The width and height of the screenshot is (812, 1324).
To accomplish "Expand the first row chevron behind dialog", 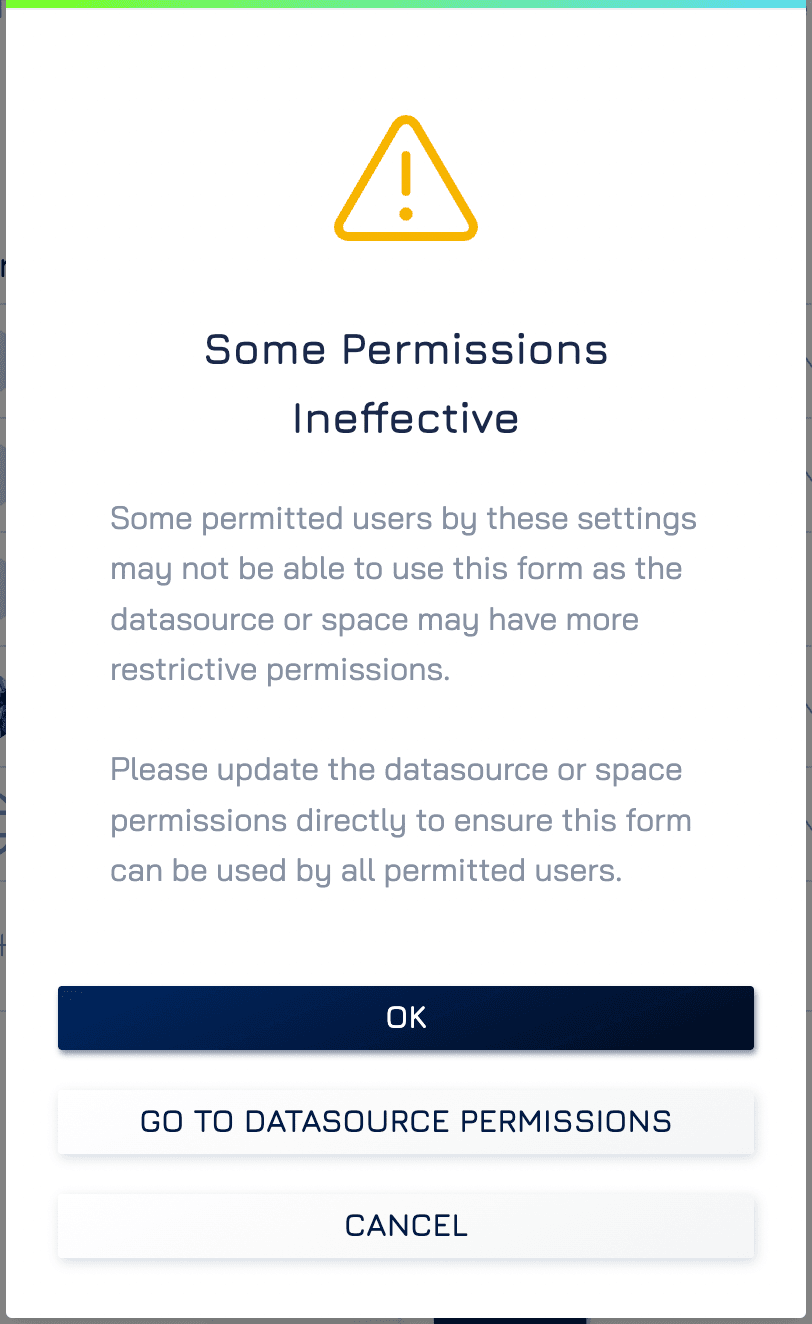I will [808, 361].
